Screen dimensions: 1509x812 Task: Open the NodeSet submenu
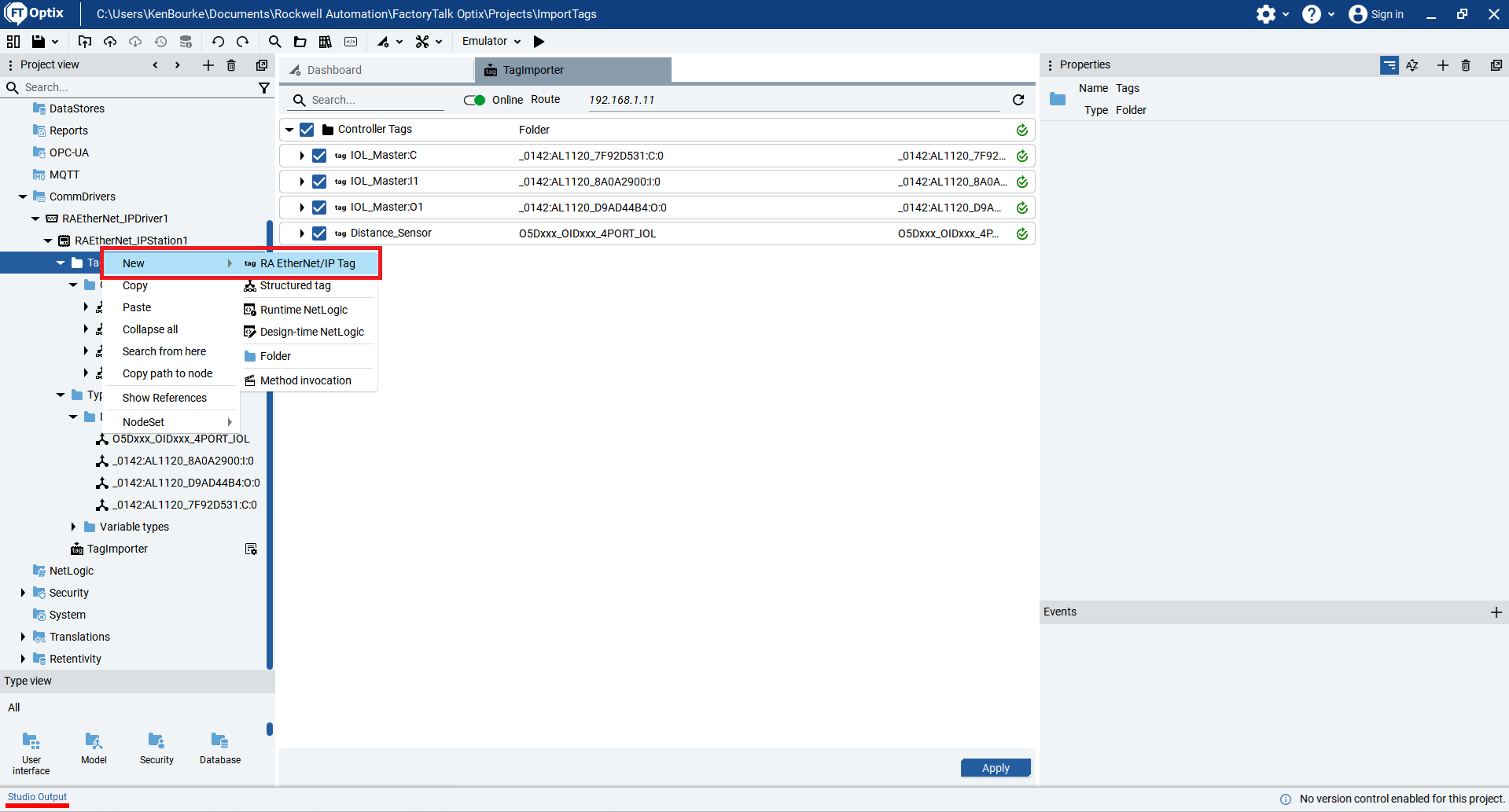(x=171, y=422)
